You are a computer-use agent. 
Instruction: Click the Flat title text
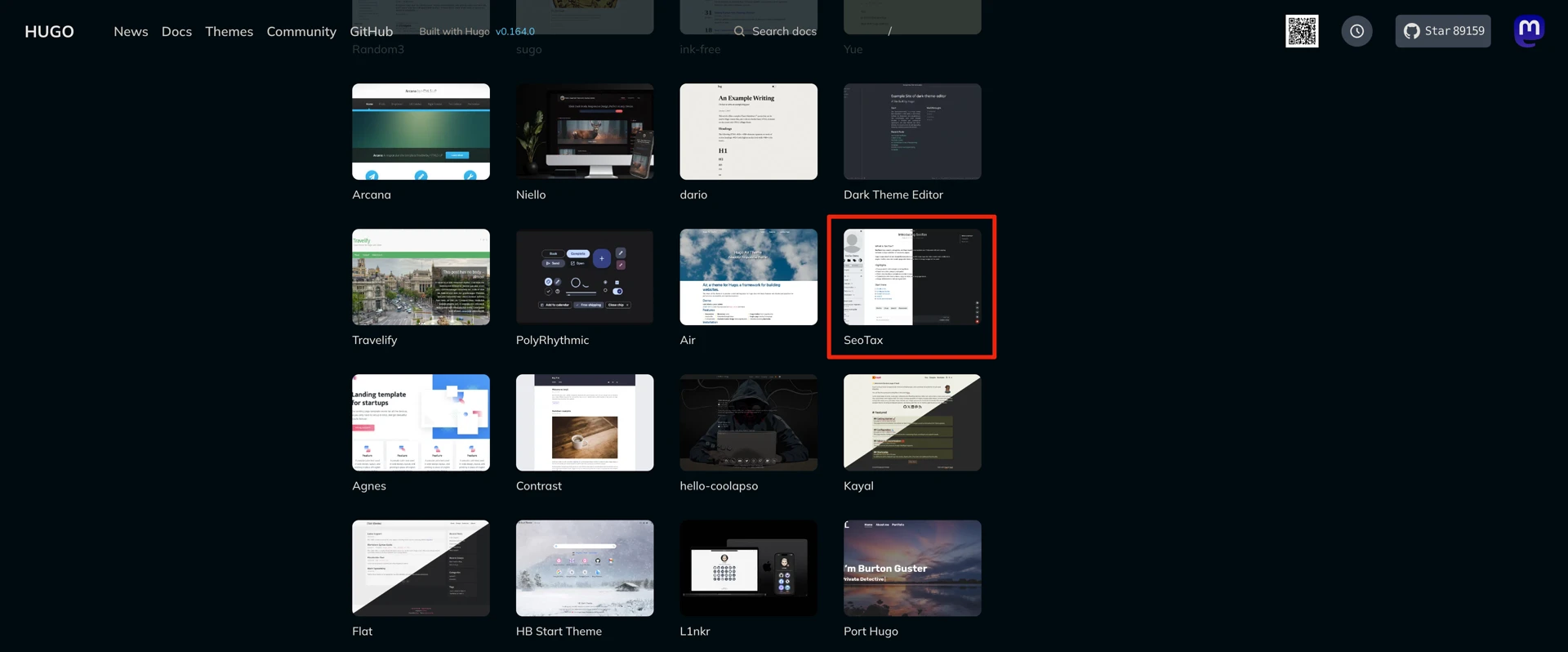(x=363, y=631)
